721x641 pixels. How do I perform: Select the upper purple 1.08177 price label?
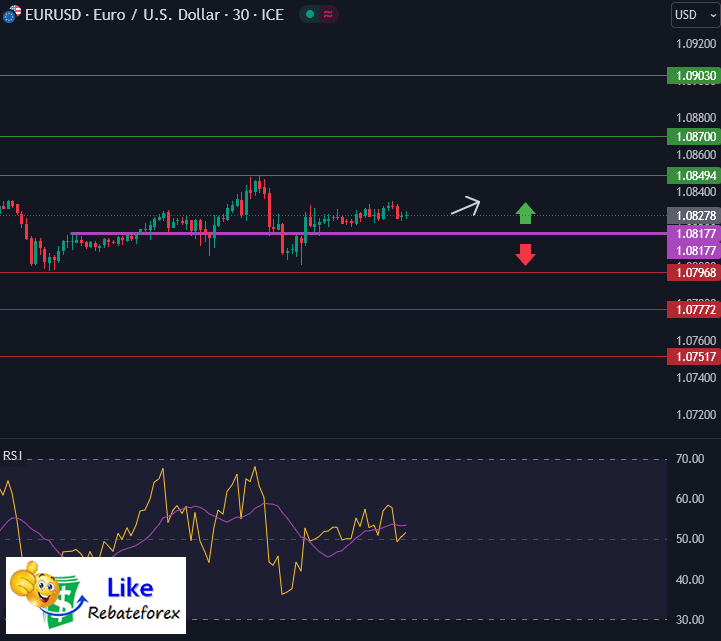coord(693,234)
